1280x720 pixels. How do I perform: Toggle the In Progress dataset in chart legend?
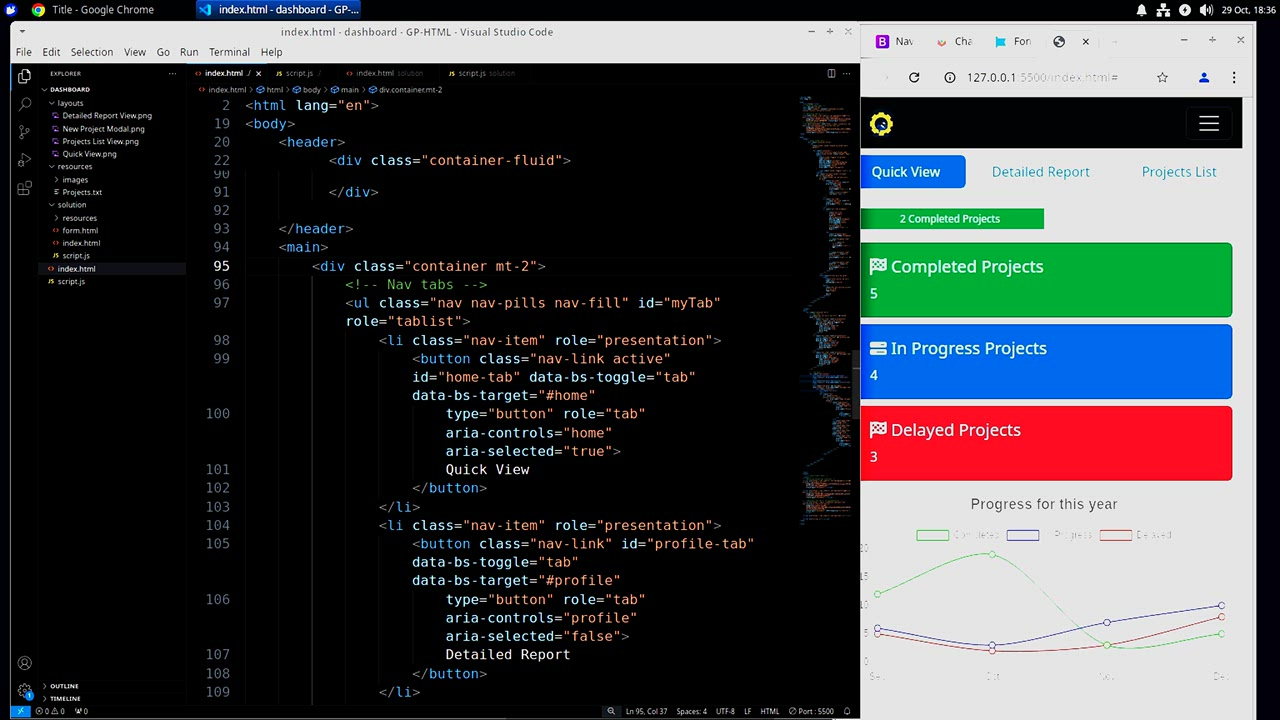coord(1050,535)
